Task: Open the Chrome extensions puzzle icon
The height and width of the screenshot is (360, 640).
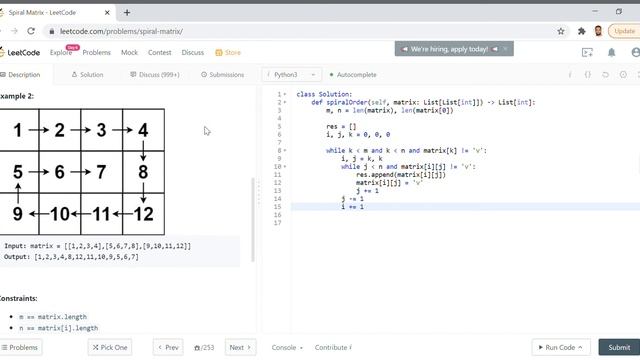Action: 582,31
